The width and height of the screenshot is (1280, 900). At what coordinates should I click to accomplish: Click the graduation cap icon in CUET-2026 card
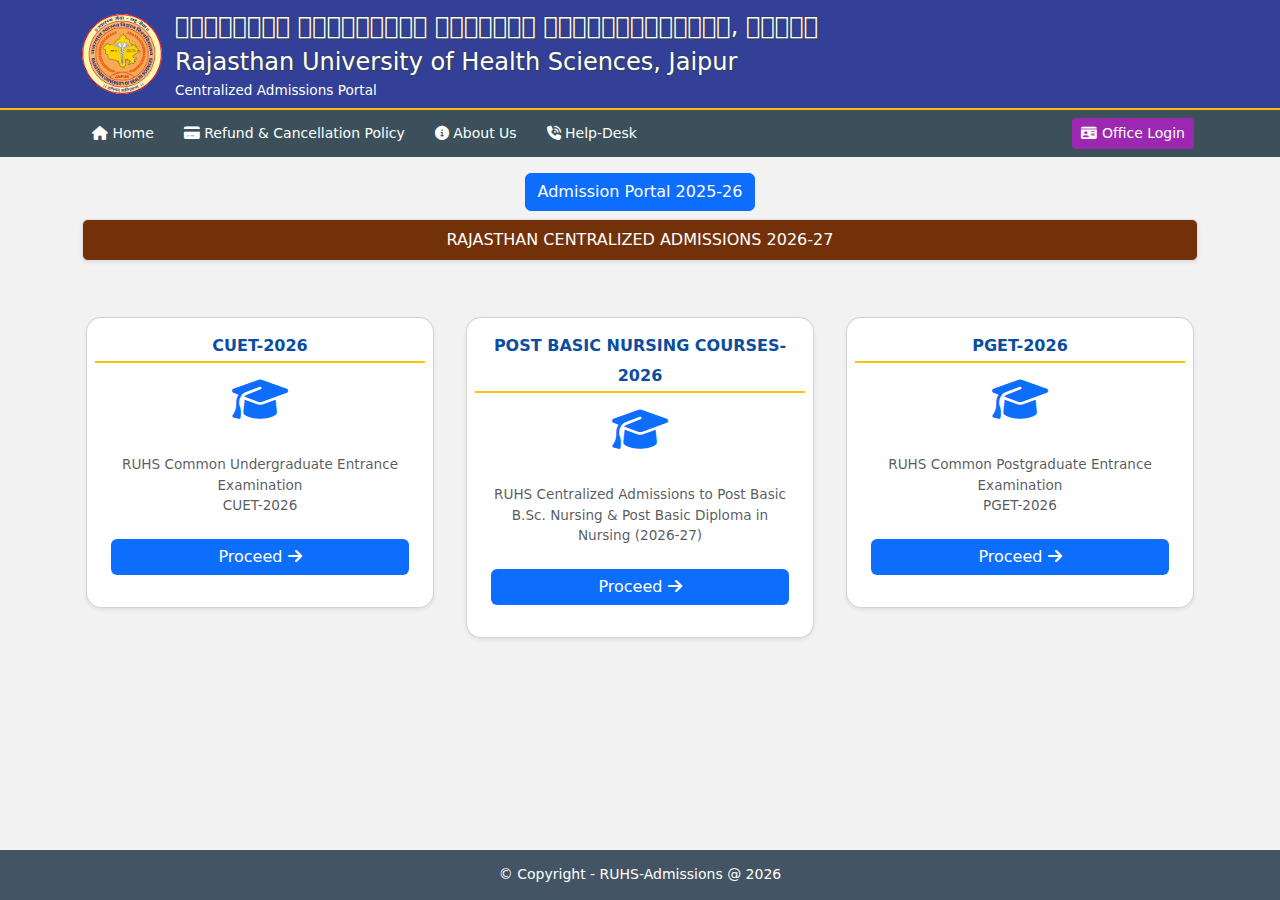point(260,400)
